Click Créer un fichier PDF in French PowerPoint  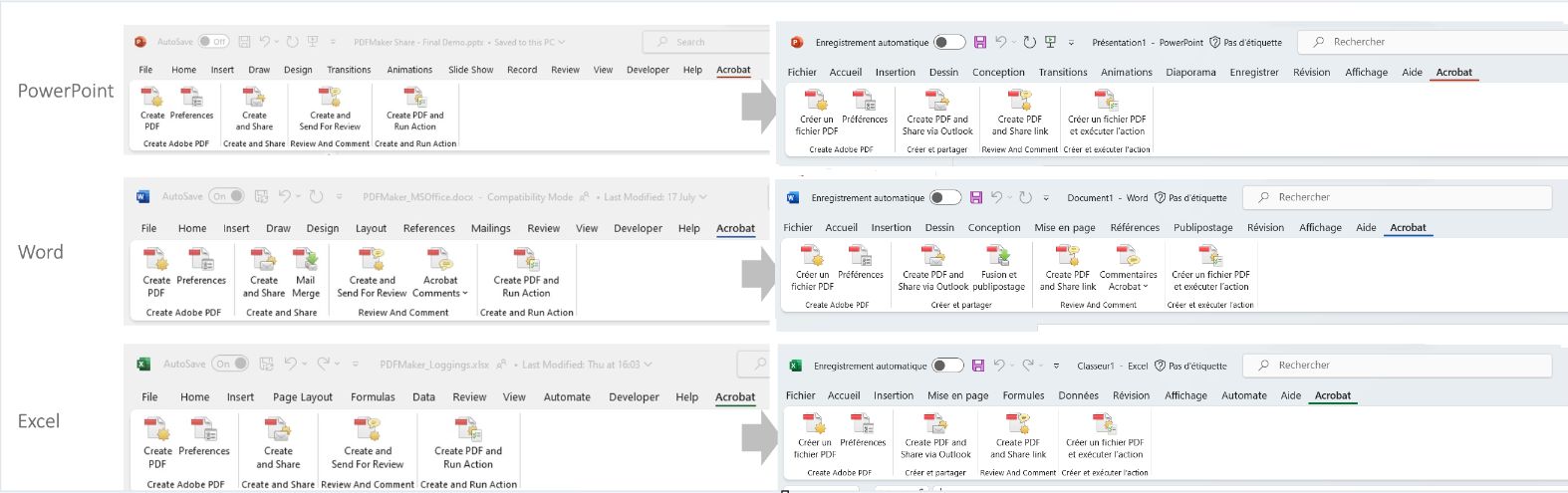point(816,113)
